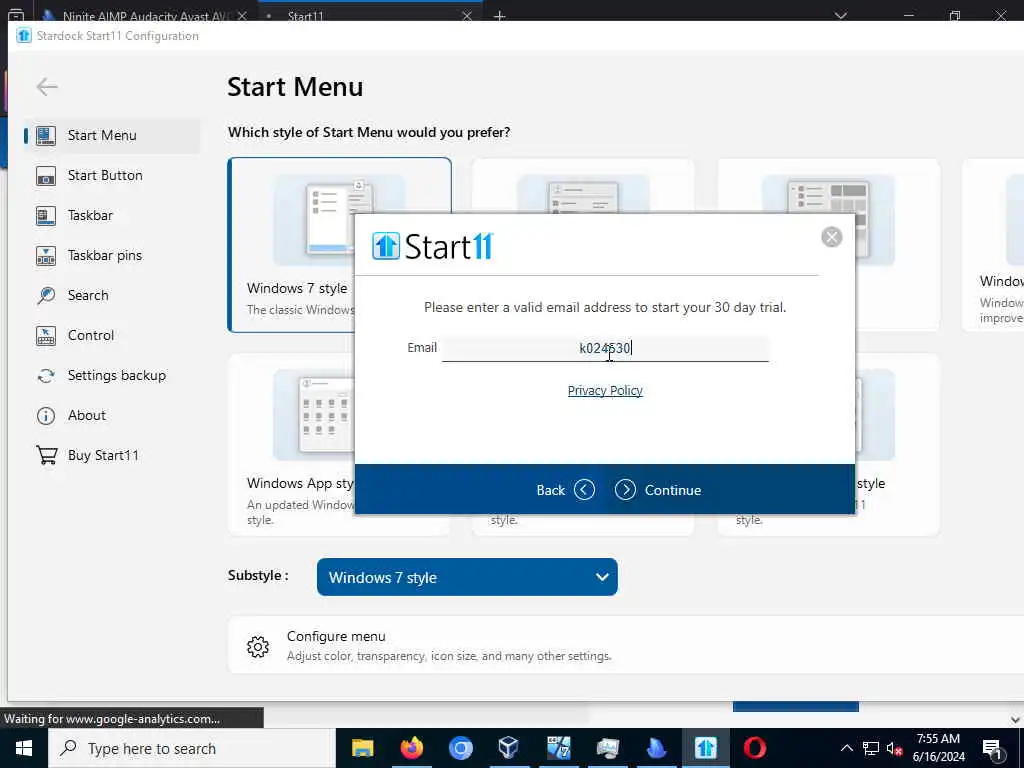Click the Back button in trial dialog
Image resolution: width=1024 pixels, height=768 pixels.
(x=566, y=490)
